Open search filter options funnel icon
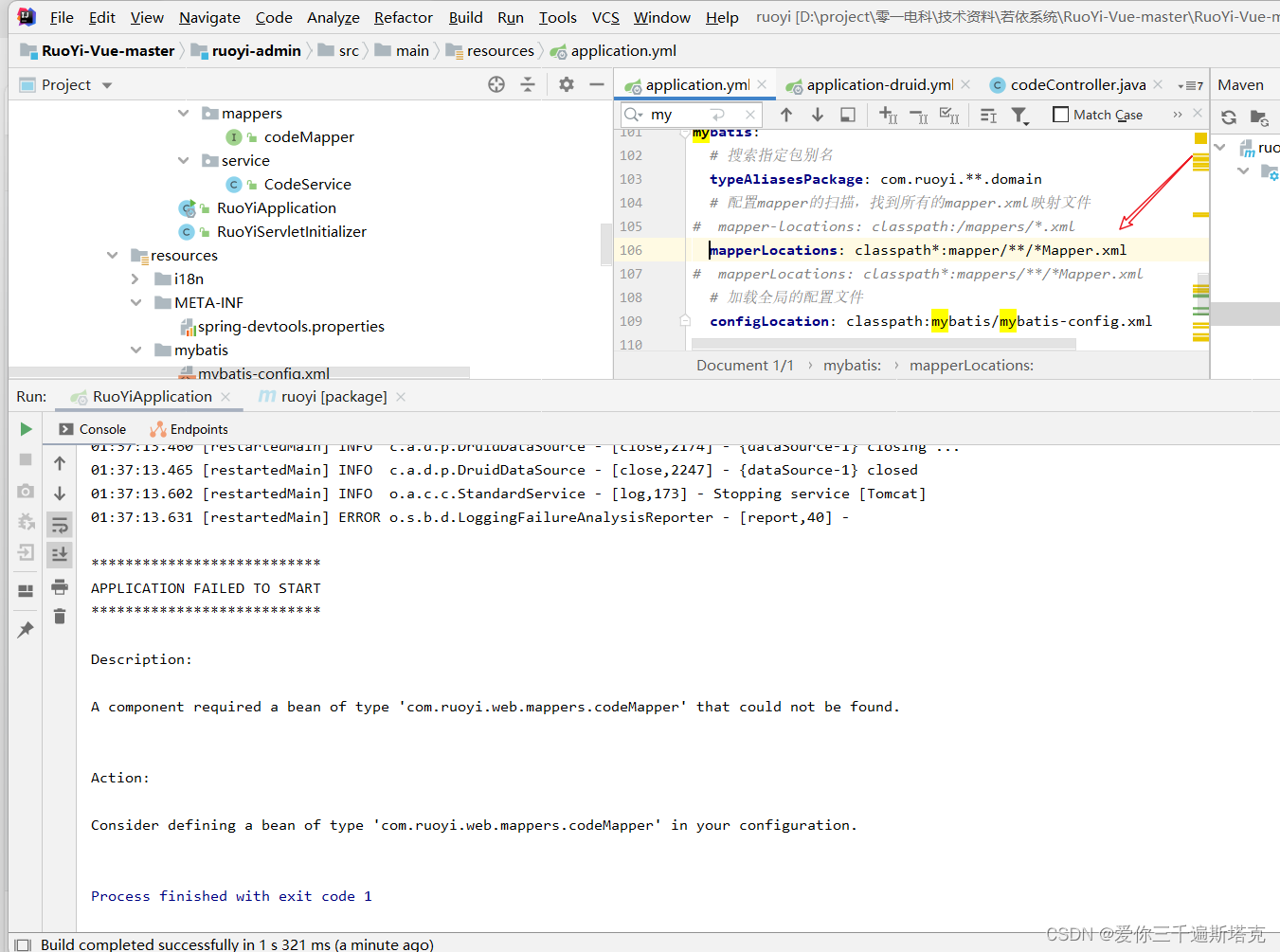The width and height of the screenshot is (1280, 952). coord(1020,115)
